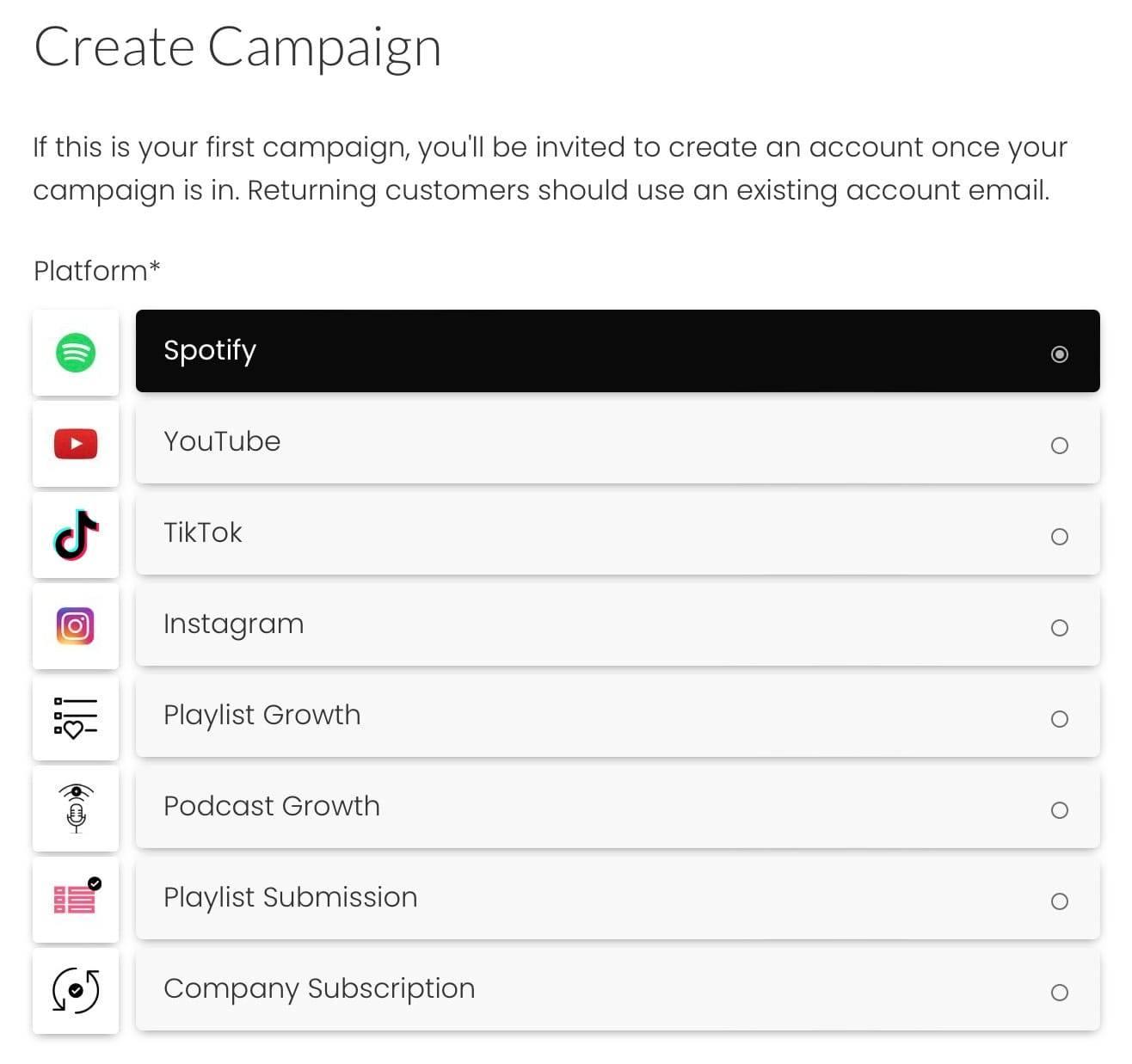The image size is (1132, 1064).
Task: Click the Platform field label
Action: (x=95, y=270)
